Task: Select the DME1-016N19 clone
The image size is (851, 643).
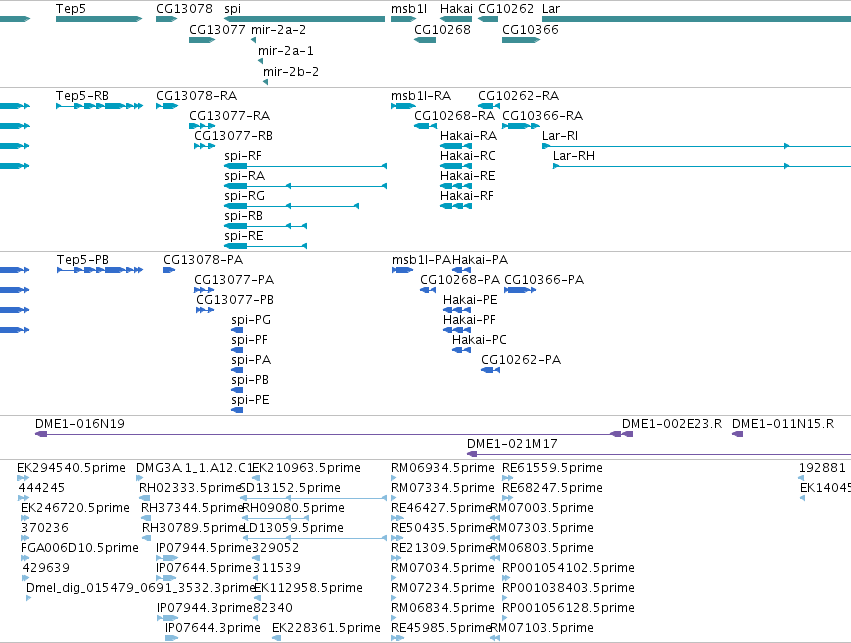Action: pos(328,434)
